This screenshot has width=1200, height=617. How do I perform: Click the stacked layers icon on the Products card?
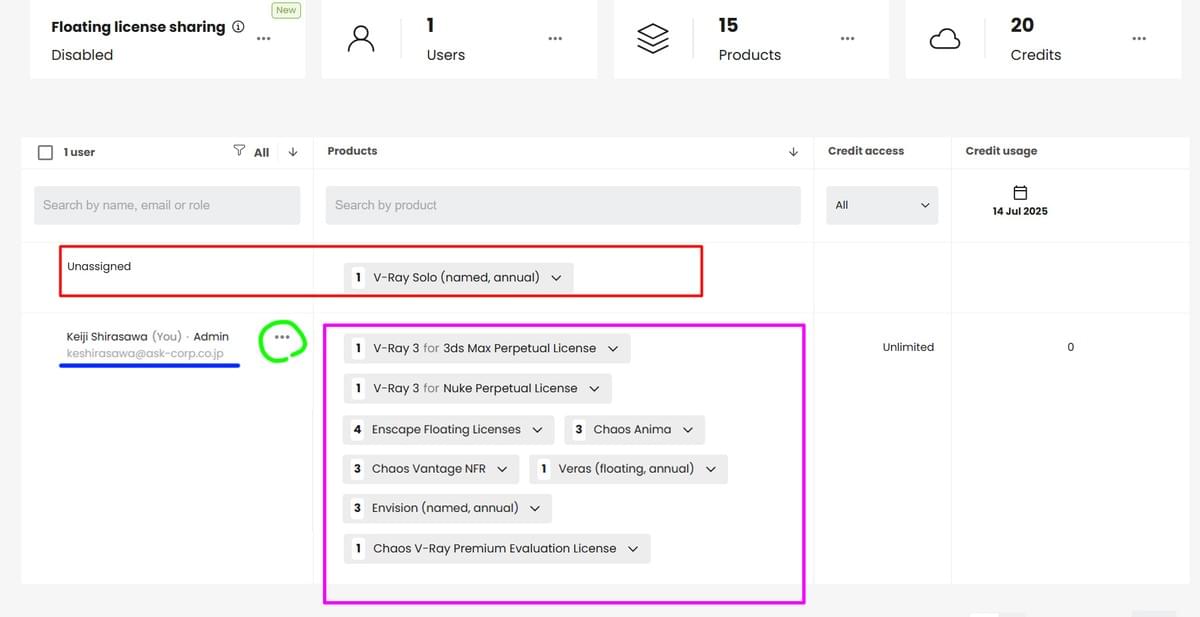[653, 39]
